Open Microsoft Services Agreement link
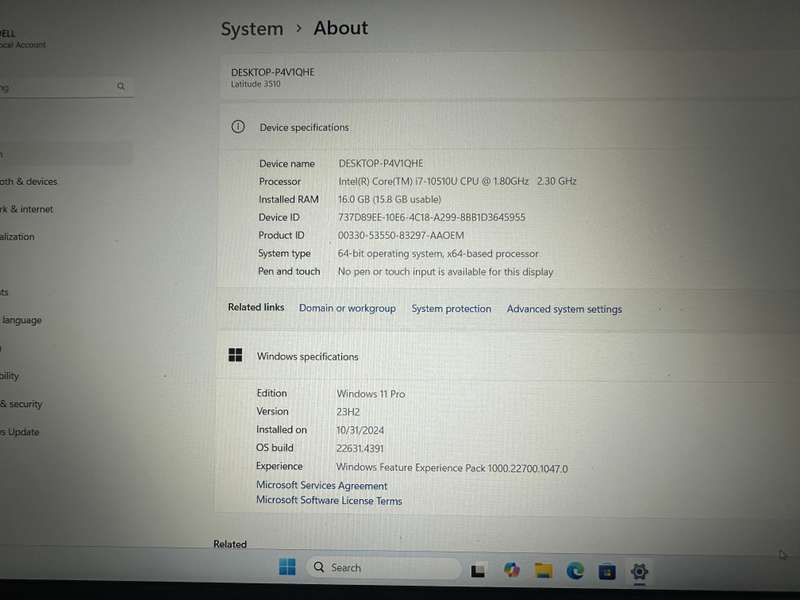This screenshot has height=600, width=800. coord(321,485)
